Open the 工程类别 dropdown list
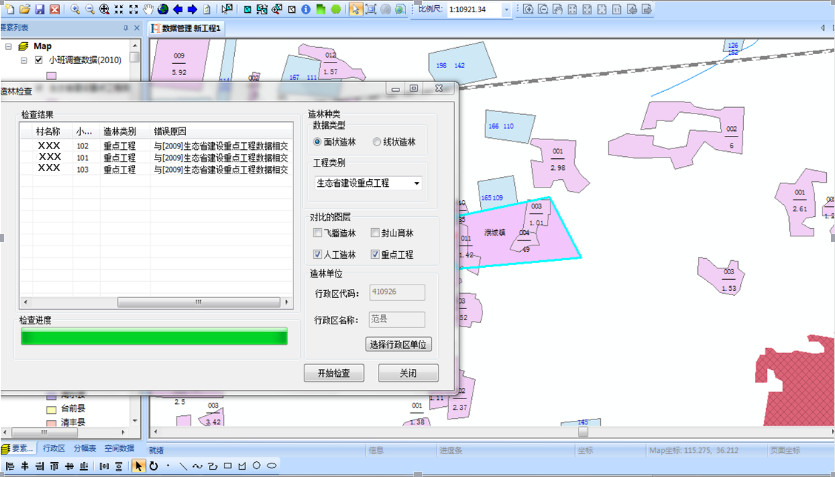 (416, 184)
